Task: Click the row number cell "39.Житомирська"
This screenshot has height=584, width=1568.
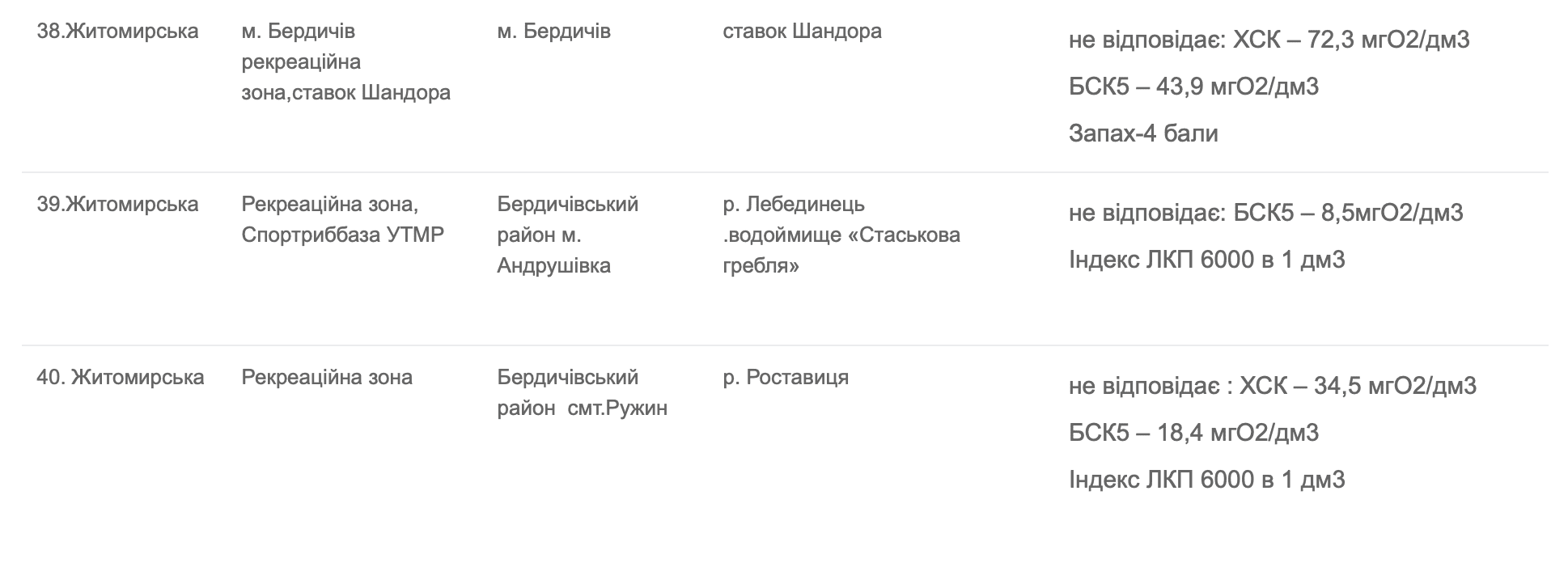Action: (x=117, y=205)
